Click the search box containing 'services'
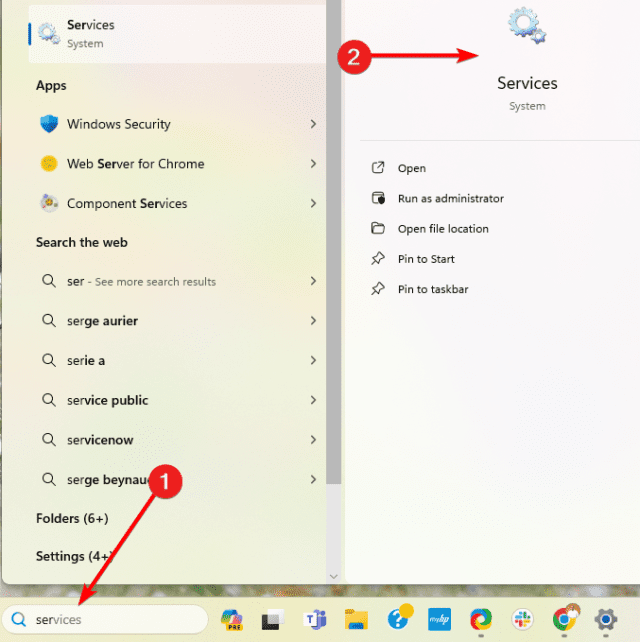Screen dimensions: 640x642 coord(105,619)
